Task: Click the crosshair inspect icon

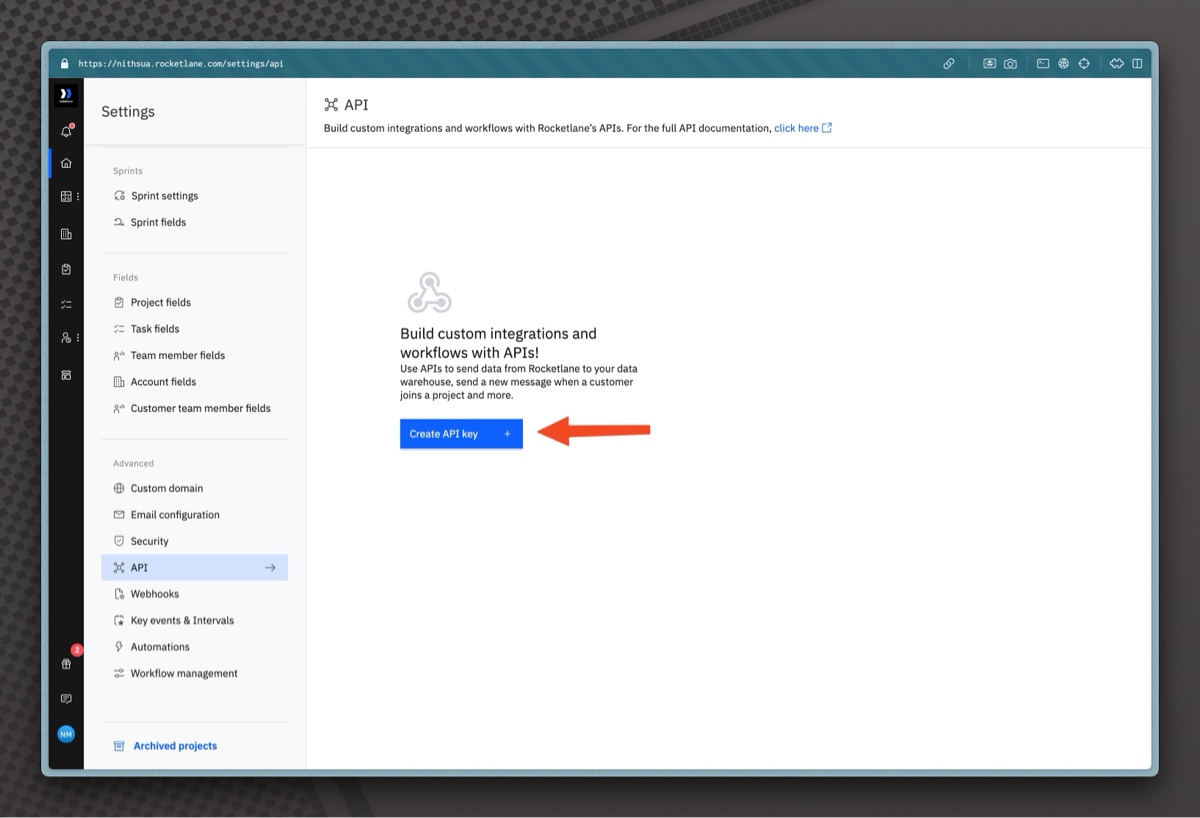Action: pyautogui.click(x=1083, y=63)
